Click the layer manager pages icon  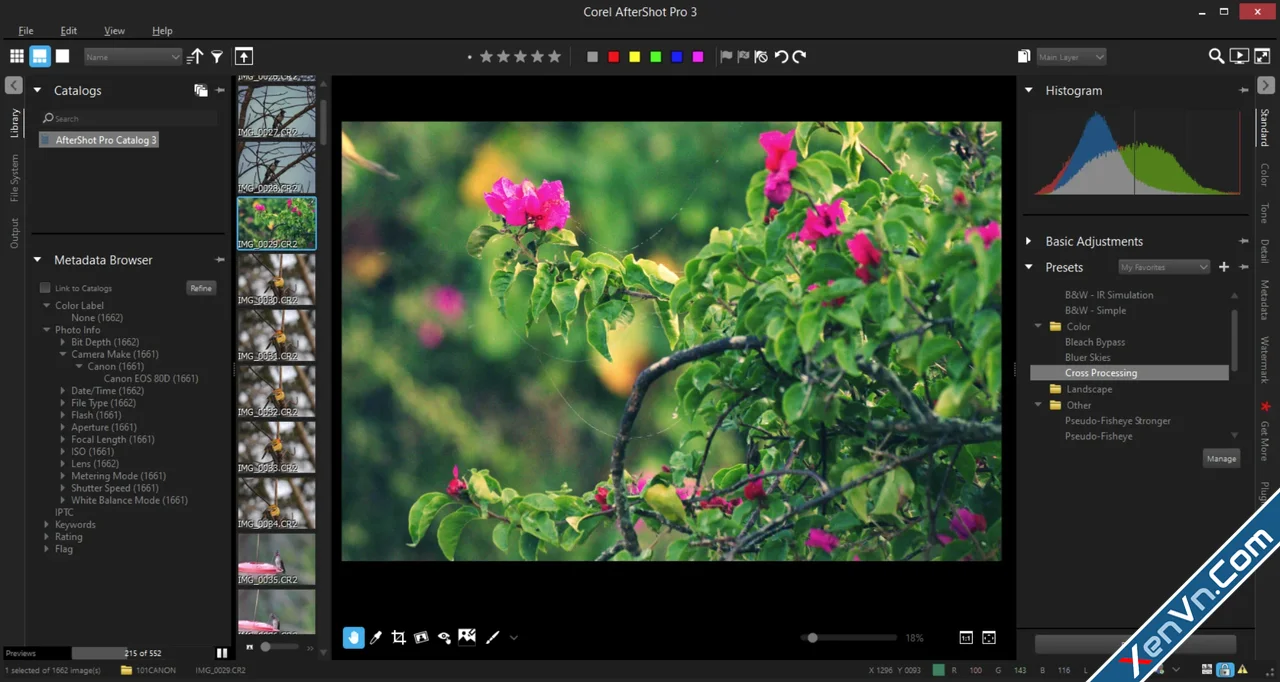click(1024, 57)
